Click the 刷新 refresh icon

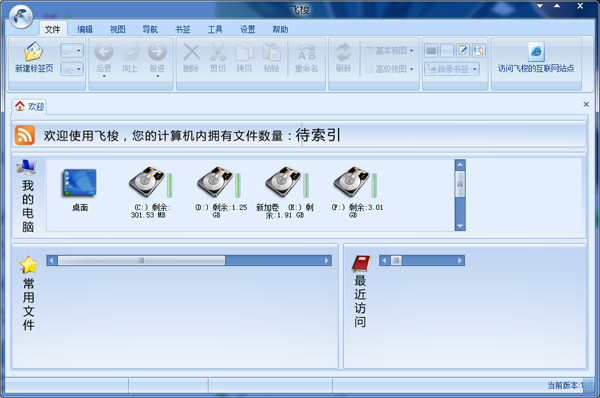click(x=343, y=52)
